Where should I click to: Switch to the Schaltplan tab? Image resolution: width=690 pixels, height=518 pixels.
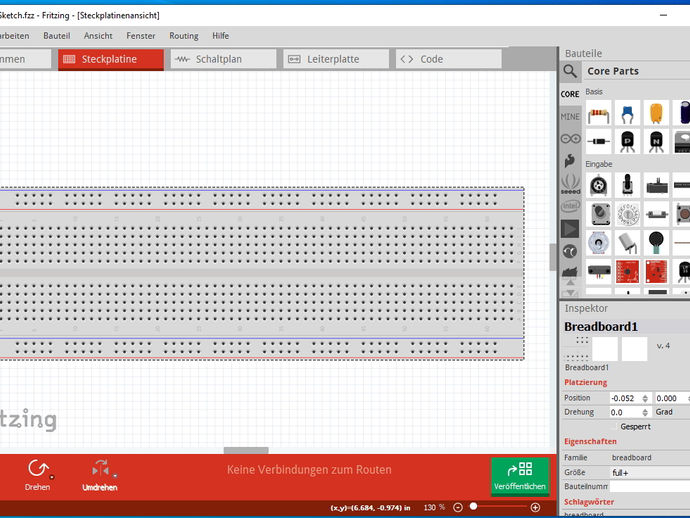(x=224, y=59)
